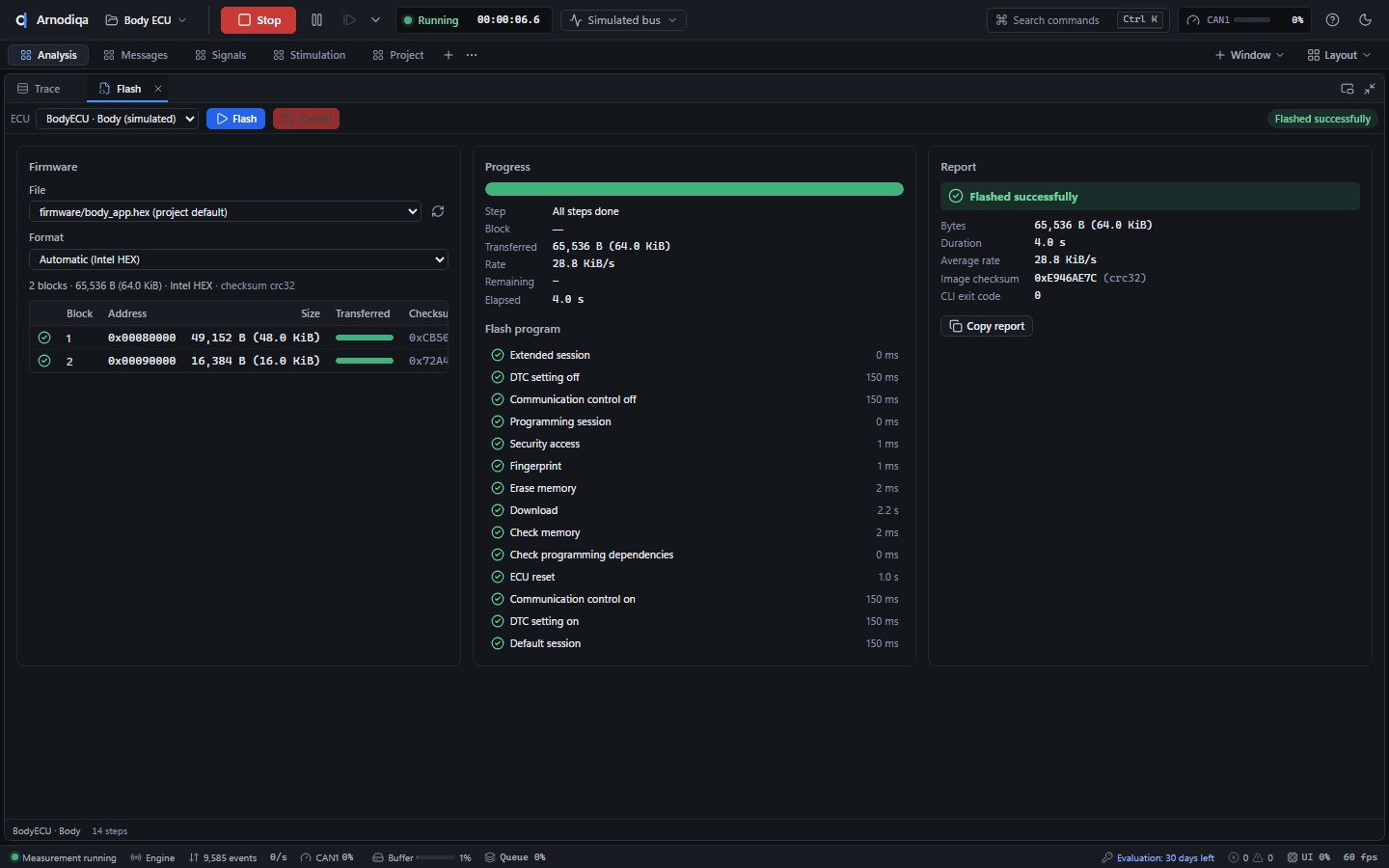Open the workspace tabs overflow menu
This screenshot has width=1389, height=868.
click(472, 55)
